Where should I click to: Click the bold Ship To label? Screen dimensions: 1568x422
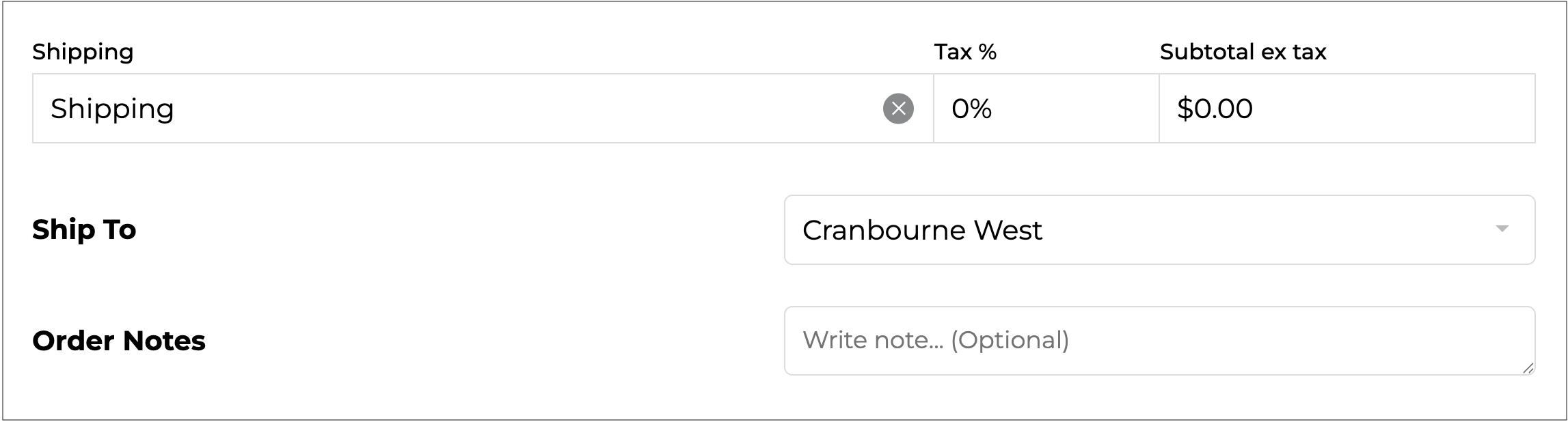pyautogui.click(x=84, y=230)
